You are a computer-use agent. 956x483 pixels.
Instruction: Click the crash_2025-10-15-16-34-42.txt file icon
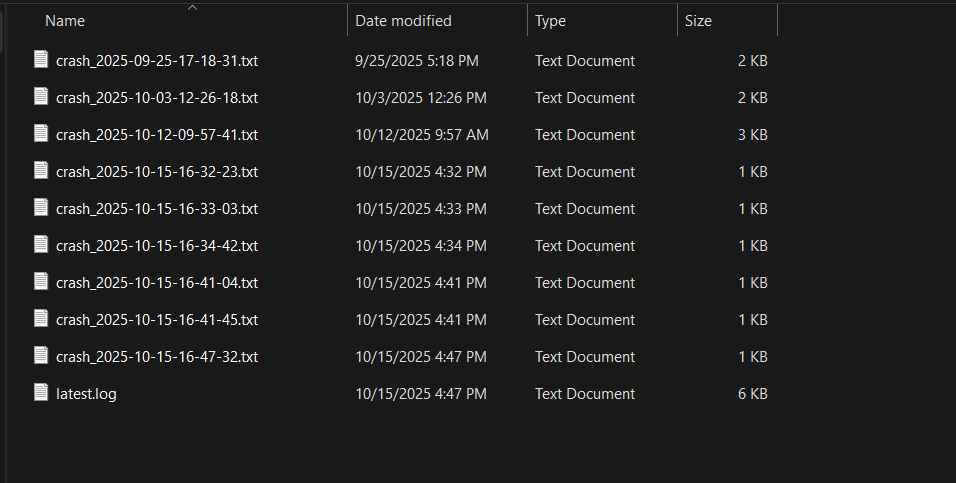pos(41,245)
